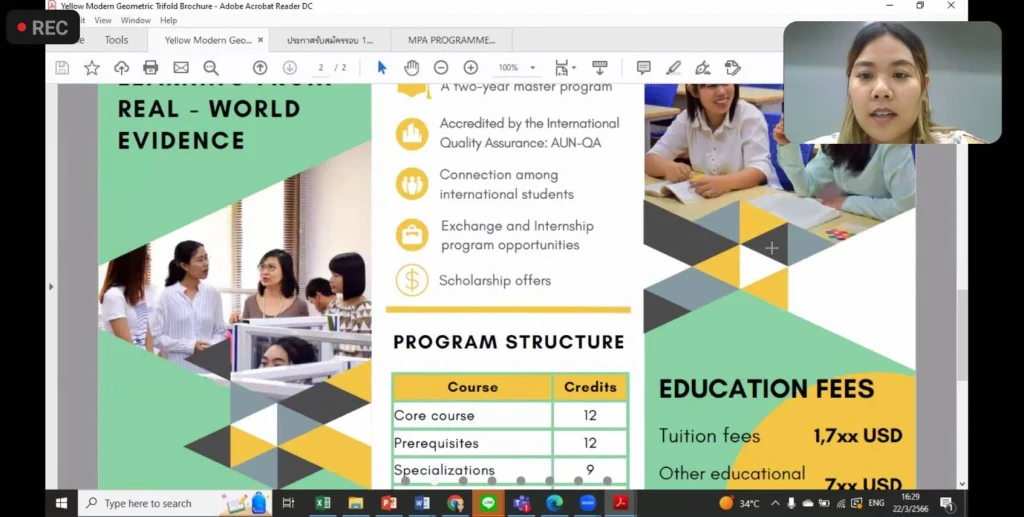Image resolution: width=1024 pixels, height=517 pixels.
Task: Open PowerPoint from the taskbar
Action: click(389, 503)
